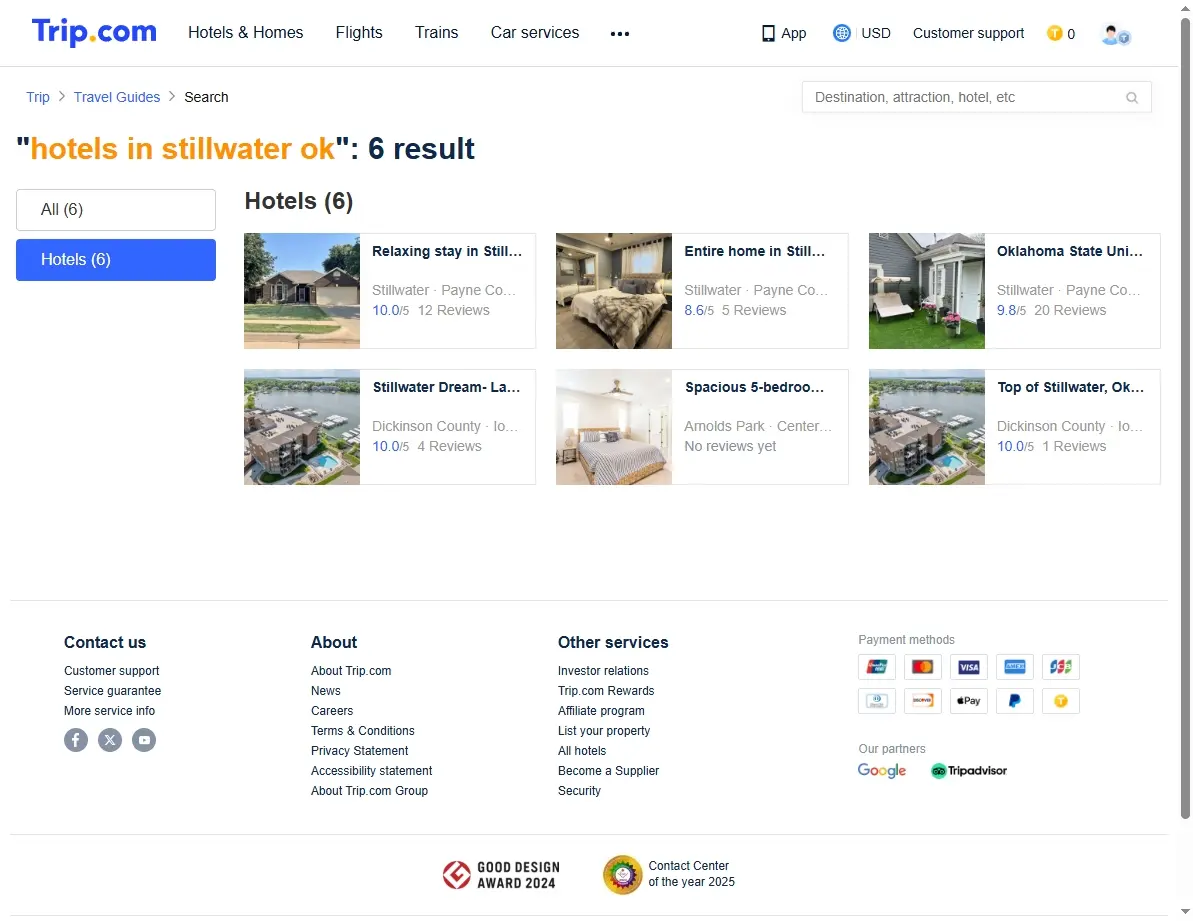Open Terms & Conditions link
The width and height of the screenshot is (1193, 921).
[363, 731]
